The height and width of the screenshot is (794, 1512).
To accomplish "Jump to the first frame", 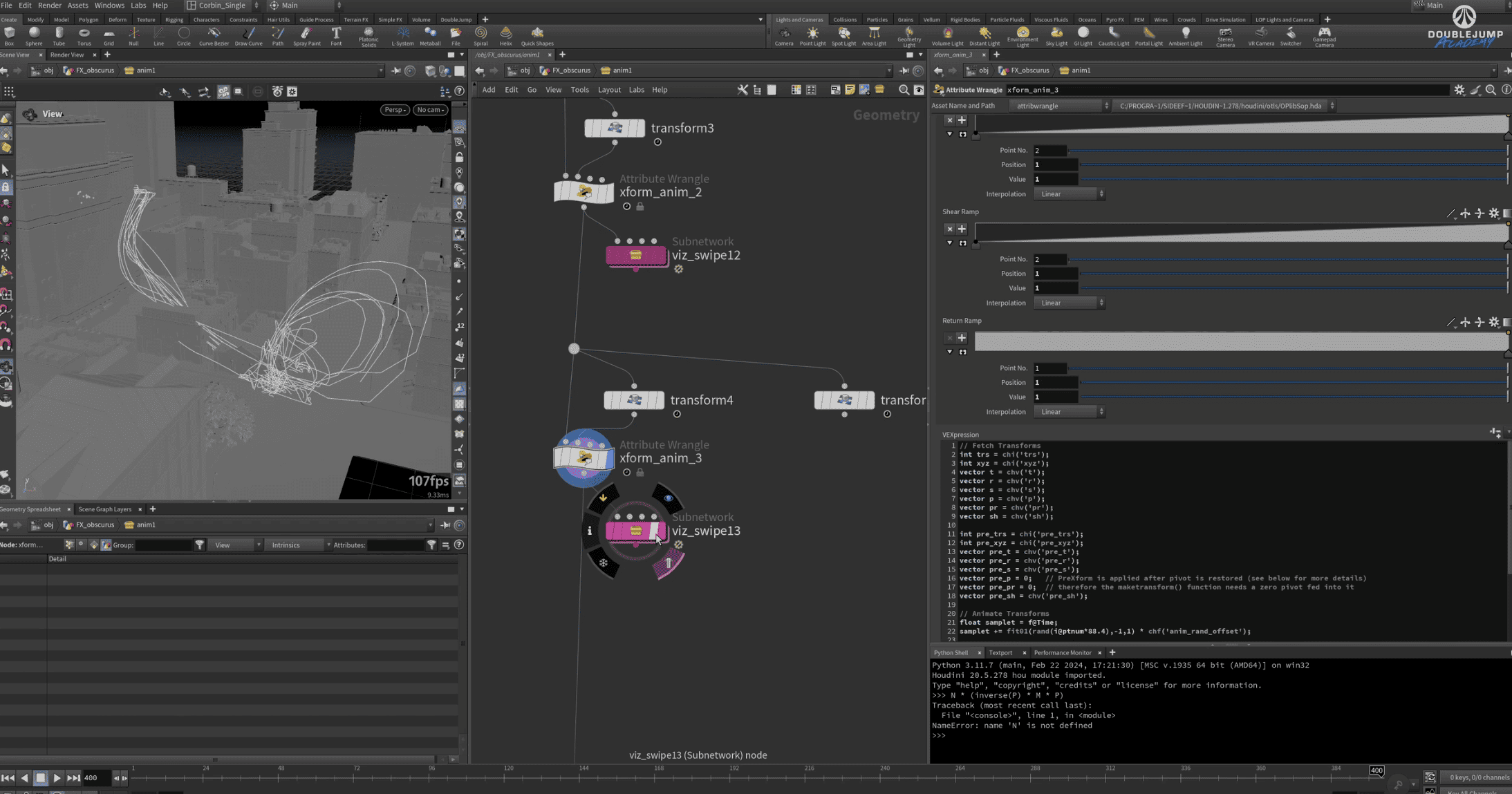I will point(8,778).
